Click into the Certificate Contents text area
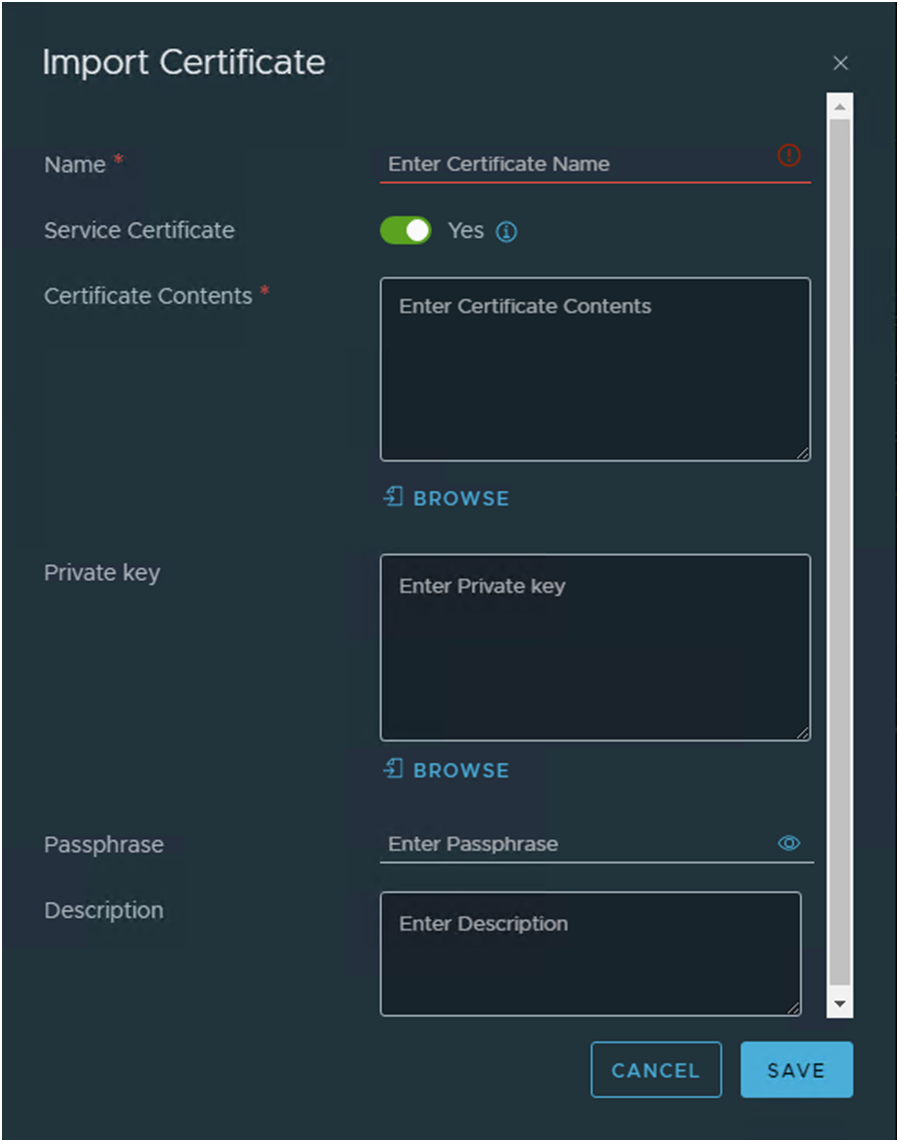 pos(595,369)
